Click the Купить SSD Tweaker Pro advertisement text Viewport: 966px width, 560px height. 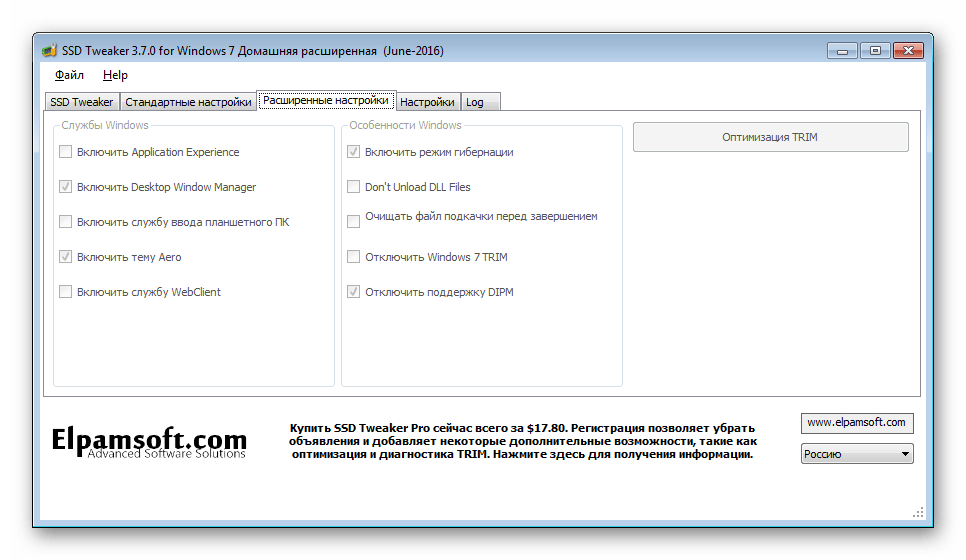(x=522, y=441)
